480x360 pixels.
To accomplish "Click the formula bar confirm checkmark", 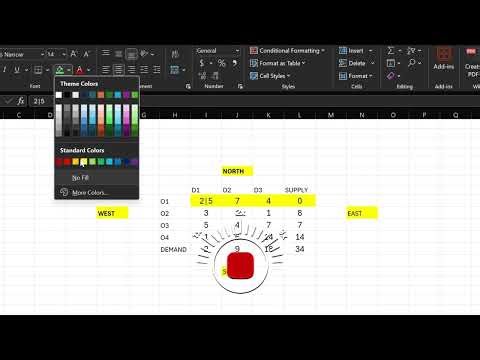I will point(8,101).
